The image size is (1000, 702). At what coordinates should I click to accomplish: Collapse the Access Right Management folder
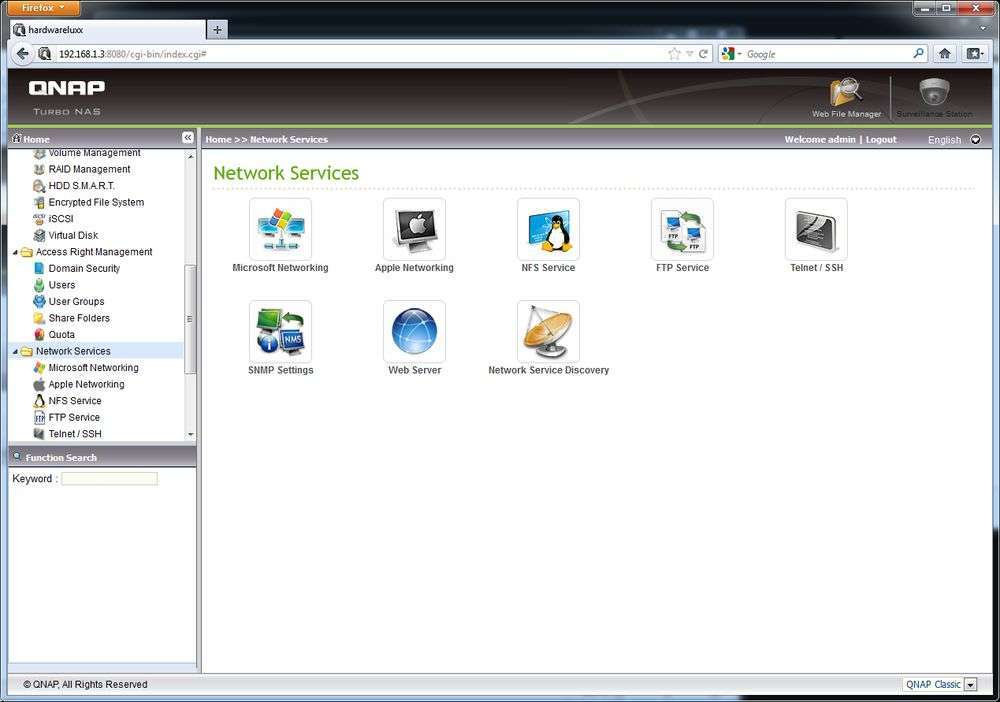click(x=15, y=252)
